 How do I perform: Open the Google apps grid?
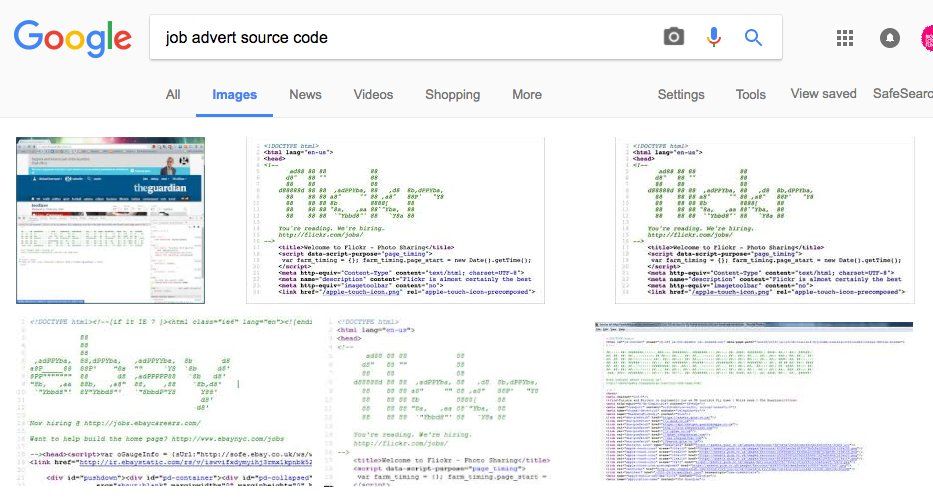coord(845,38)
